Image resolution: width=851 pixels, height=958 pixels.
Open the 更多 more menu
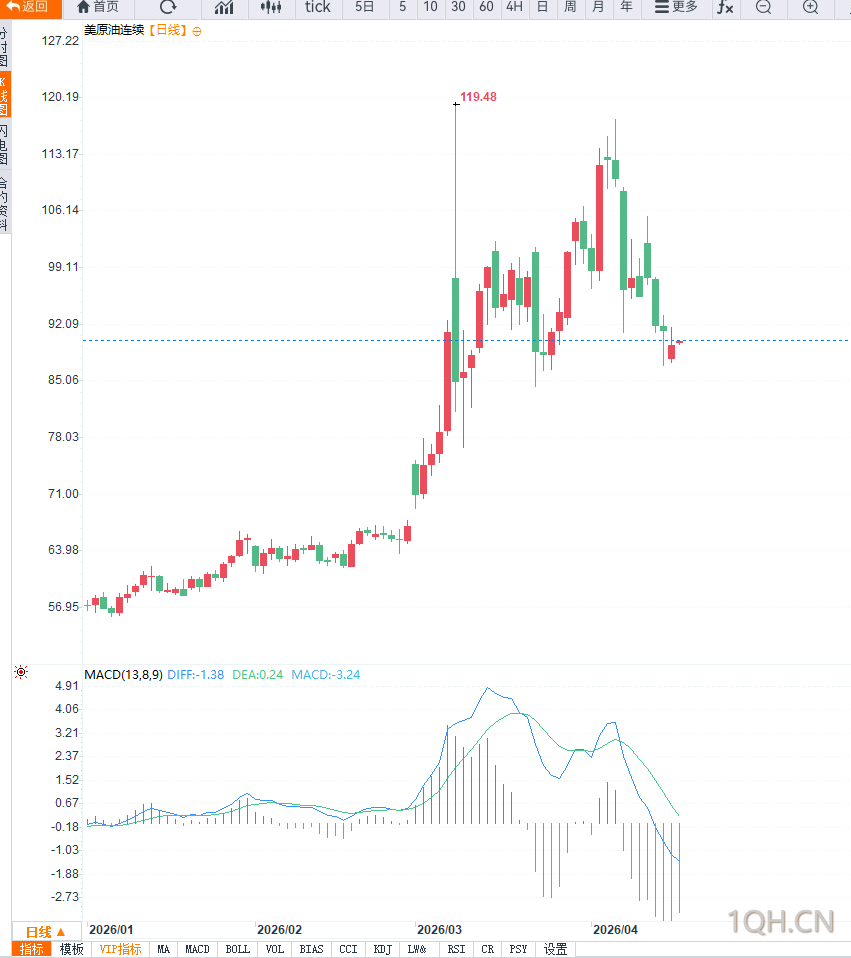coord(676,7)
